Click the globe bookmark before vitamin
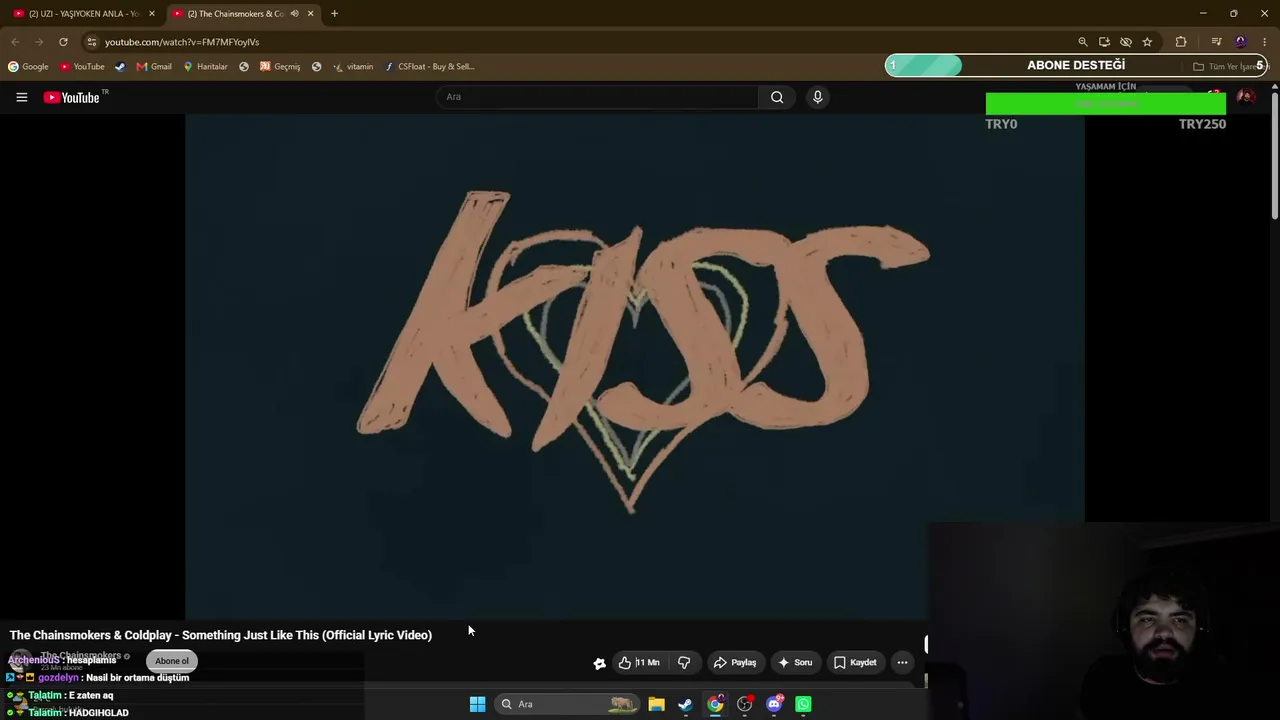Viewport: 1280px width, 720px height. coord(317,67)
